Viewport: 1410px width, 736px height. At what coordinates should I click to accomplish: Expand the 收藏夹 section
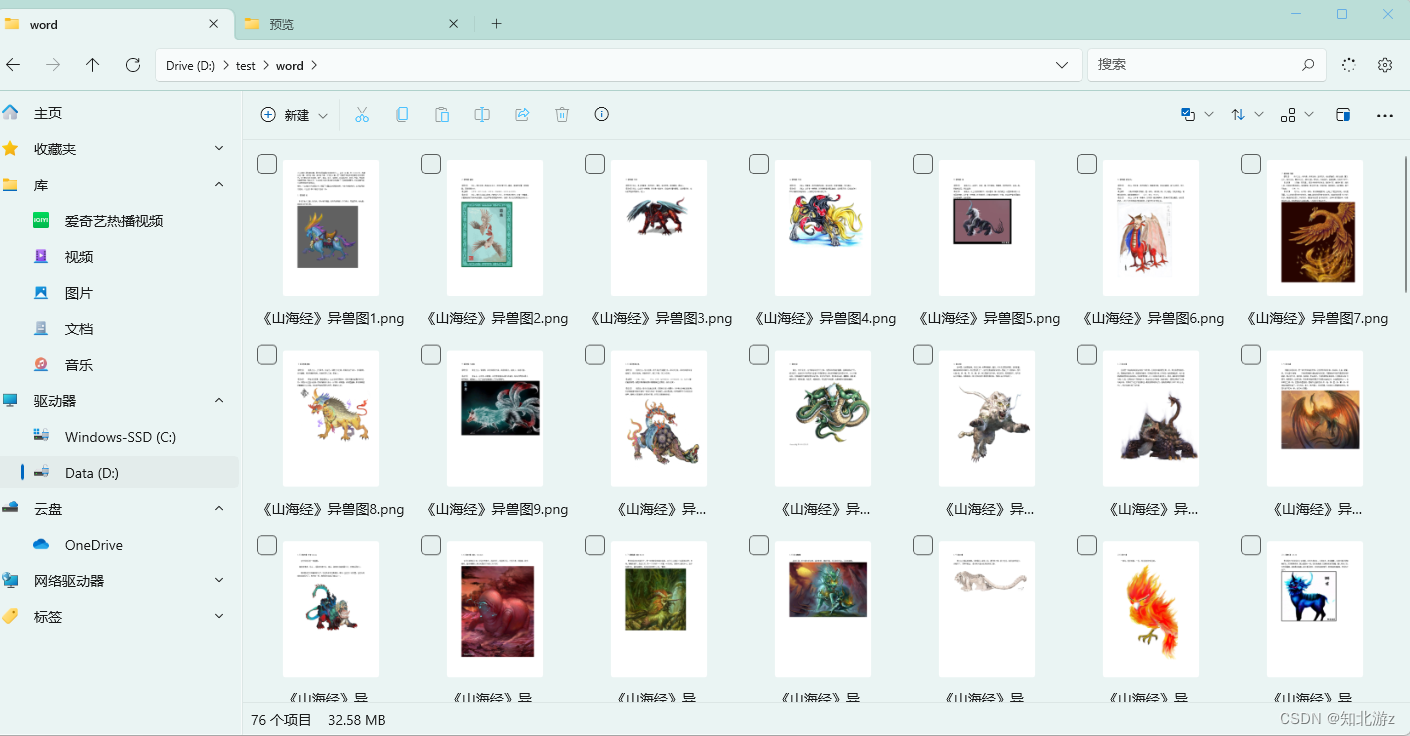click(x=219, y=149)
